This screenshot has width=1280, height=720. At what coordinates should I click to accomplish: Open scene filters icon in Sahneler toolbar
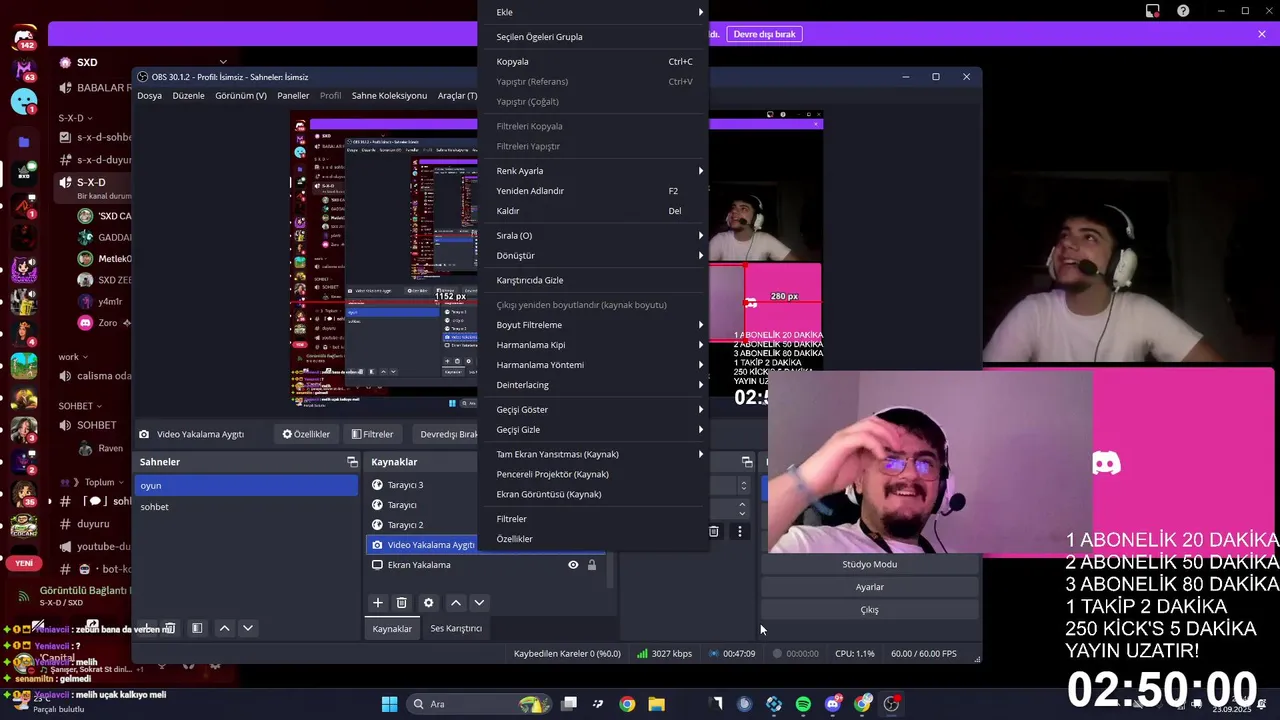(197, 628)
